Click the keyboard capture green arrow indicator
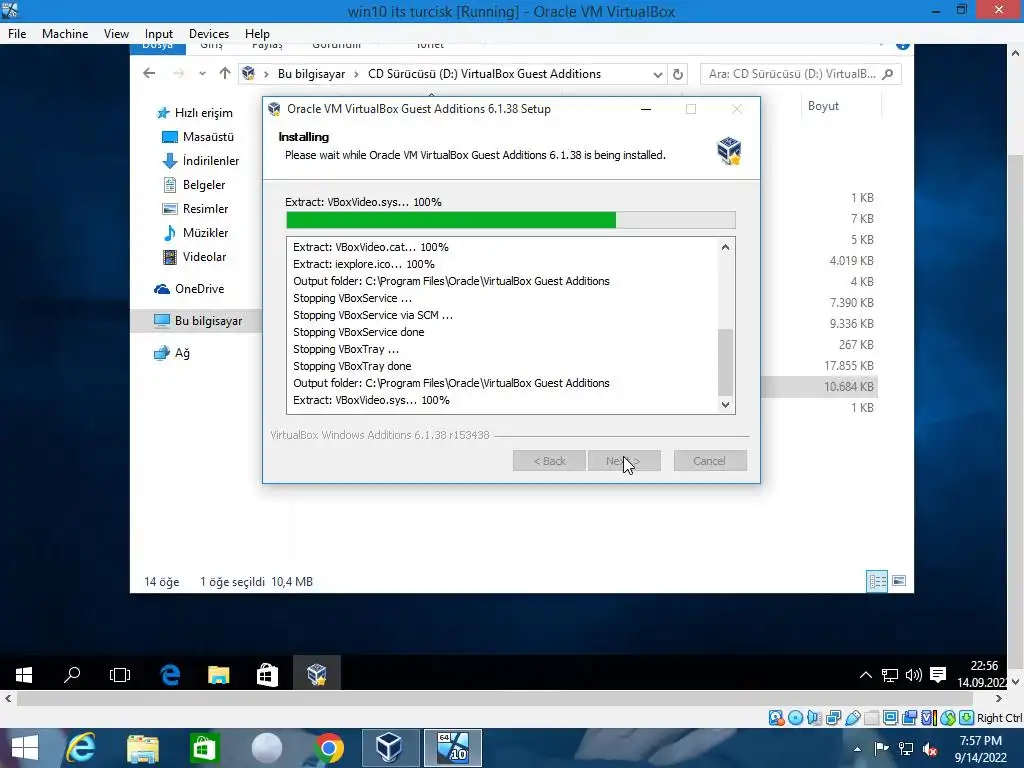 pyautogui.click(x=966, y=718)
